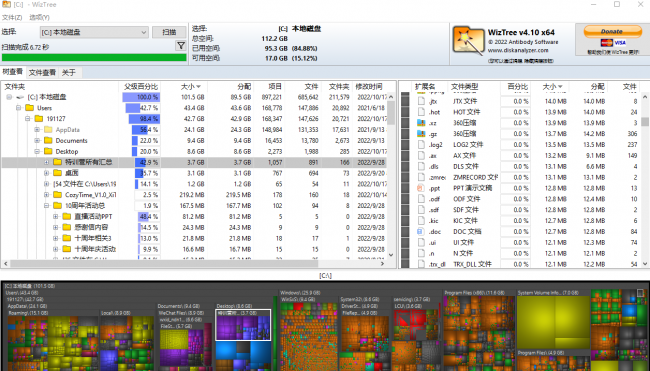Collapse the Users tree node
Image resolution: width=650 pixels, height=371 pixels.
18,108
